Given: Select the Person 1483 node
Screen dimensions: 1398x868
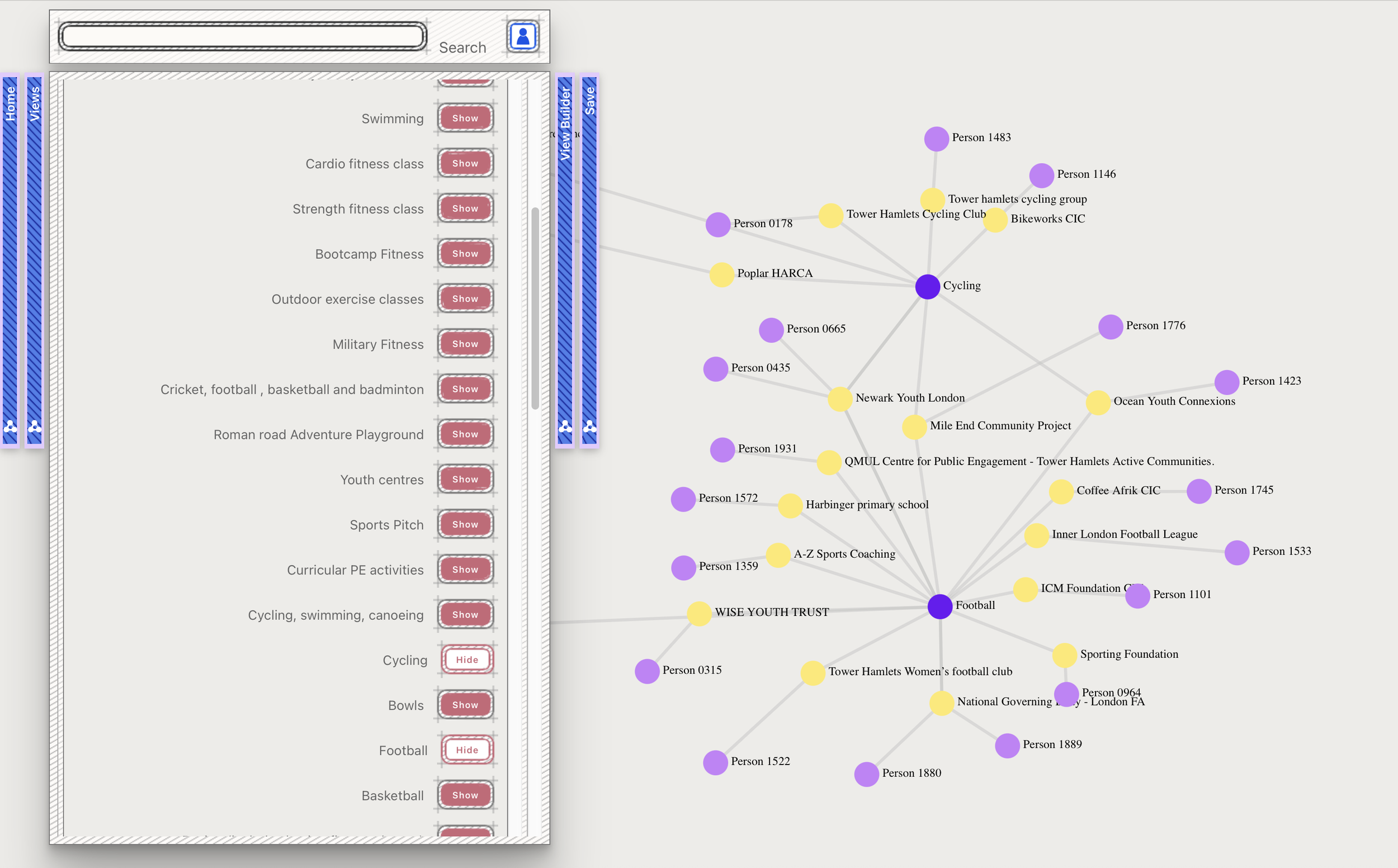Looking at the screenshot, I should click(936, 139).
